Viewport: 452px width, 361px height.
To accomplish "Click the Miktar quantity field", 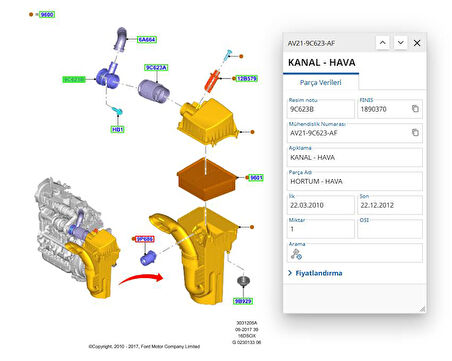I will pos(321,229).
